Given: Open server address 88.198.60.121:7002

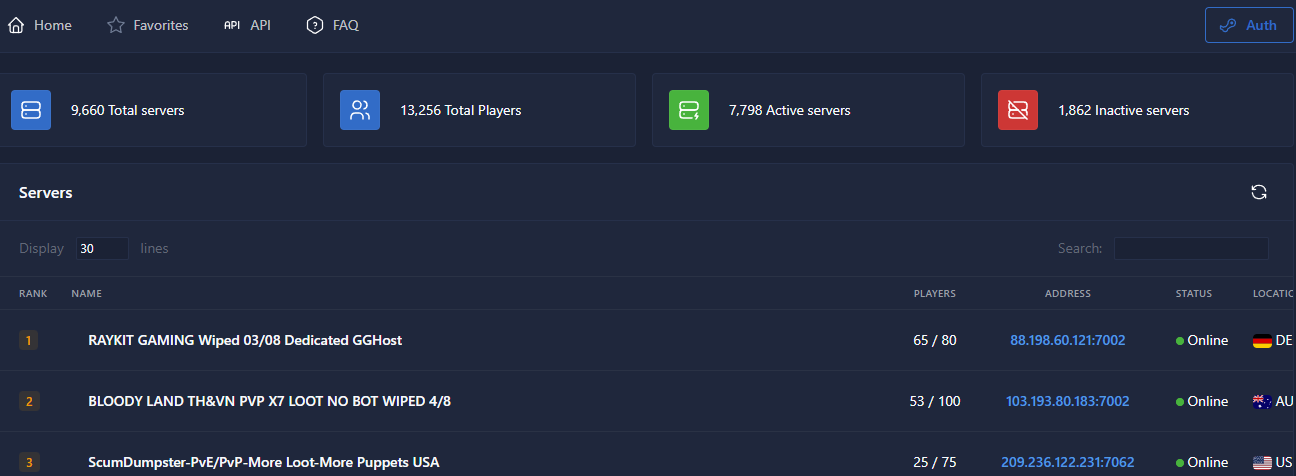Looking at the screenshot, I should pos(1068,341).
